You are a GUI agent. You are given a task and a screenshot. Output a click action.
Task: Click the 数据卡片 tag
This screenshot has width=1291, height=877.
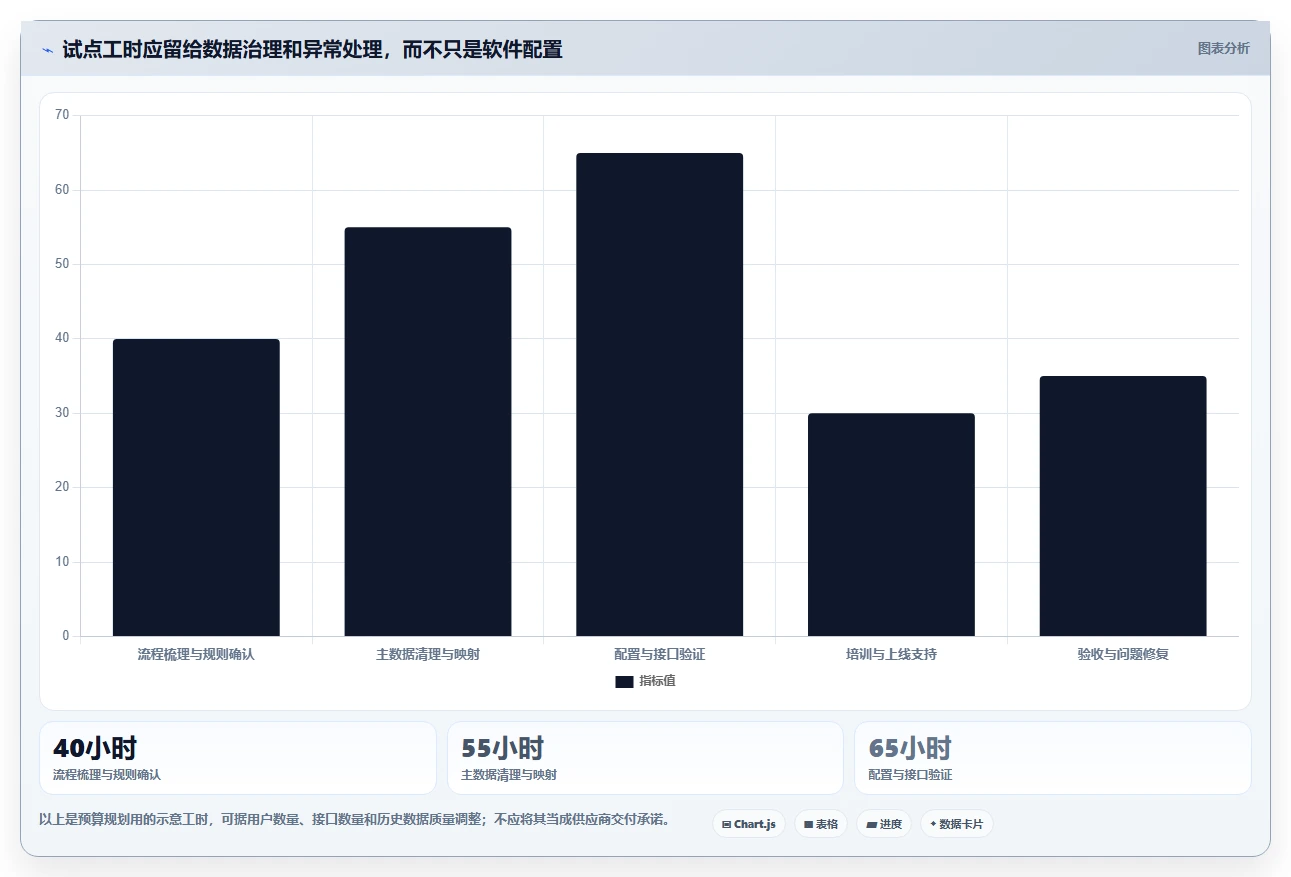[x=957, y=824]
